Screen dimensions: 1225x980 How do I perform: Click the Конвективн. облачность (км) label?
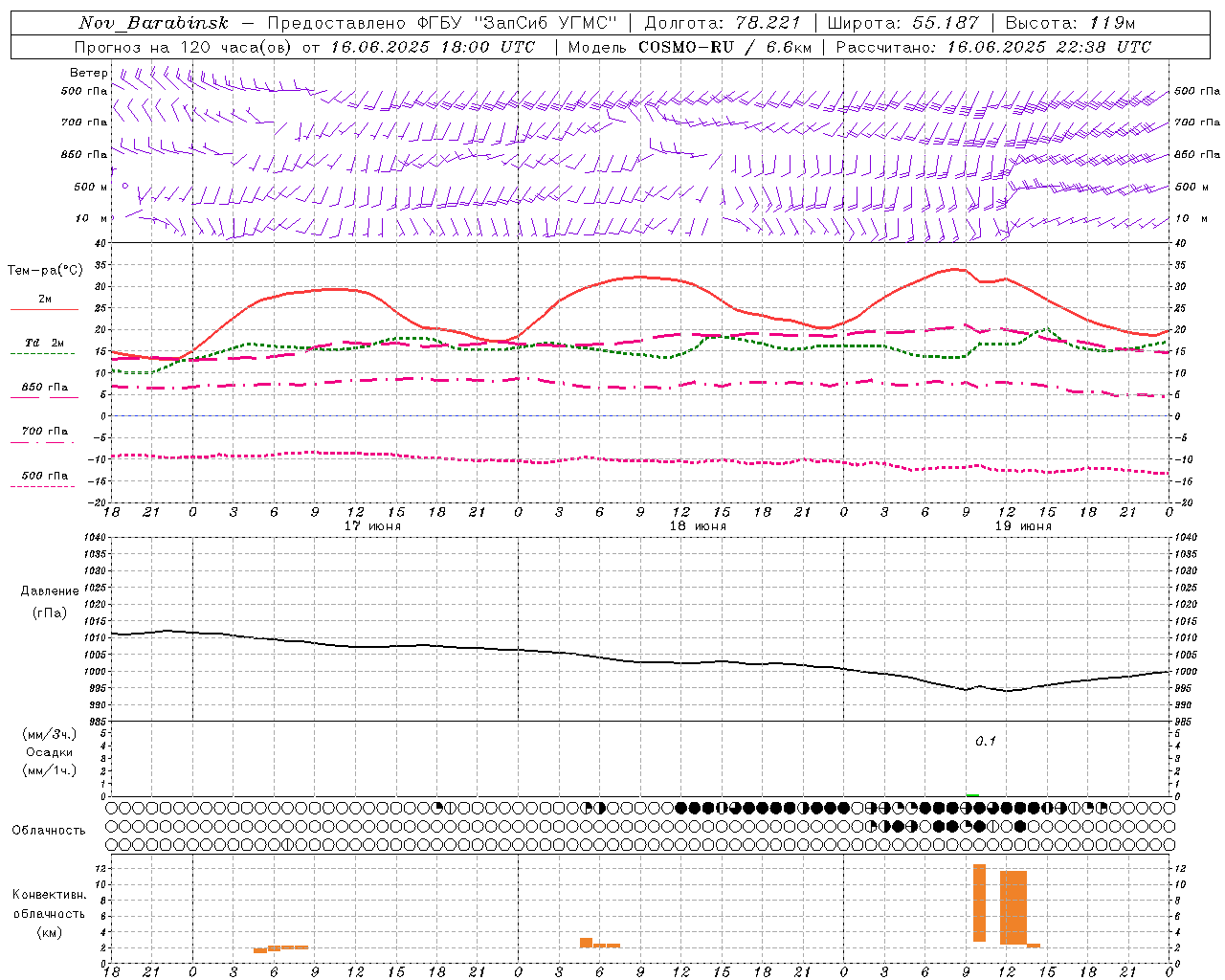click(49, 914)
